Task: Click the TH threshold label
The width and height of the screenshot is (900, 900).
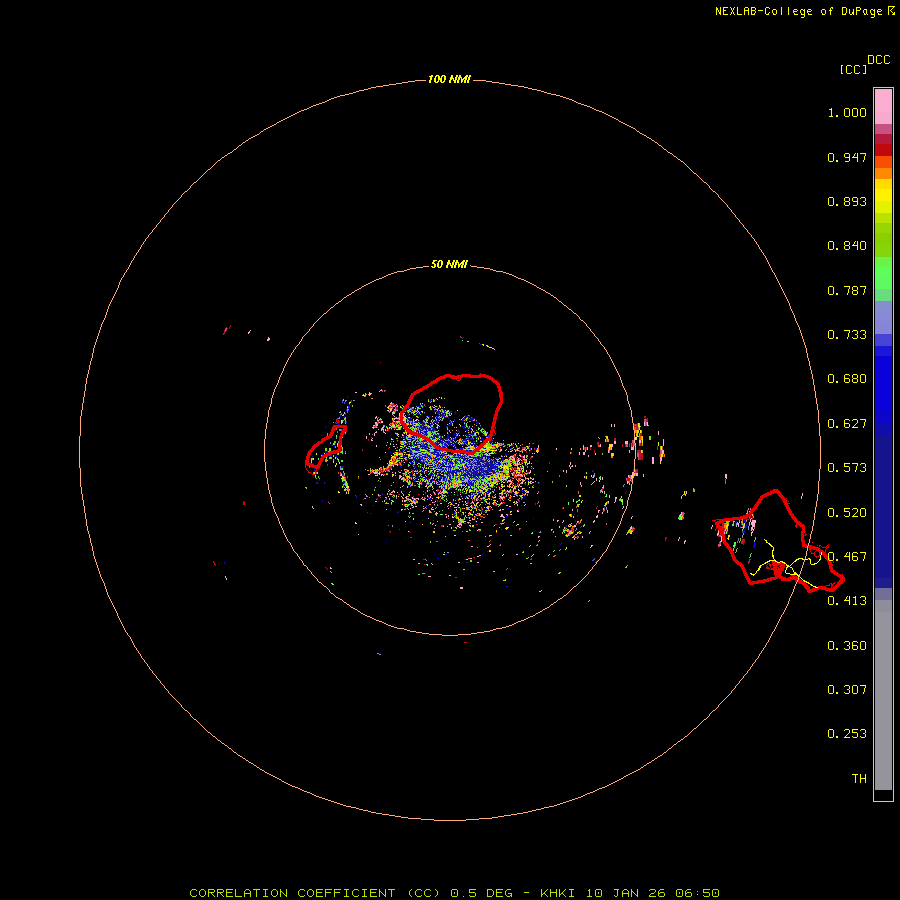Action: click(x=859, y=779)
